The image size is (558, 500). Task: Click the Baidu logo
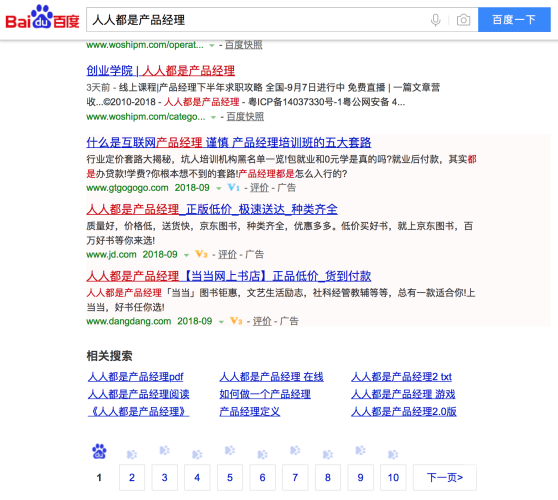[42, 17]
